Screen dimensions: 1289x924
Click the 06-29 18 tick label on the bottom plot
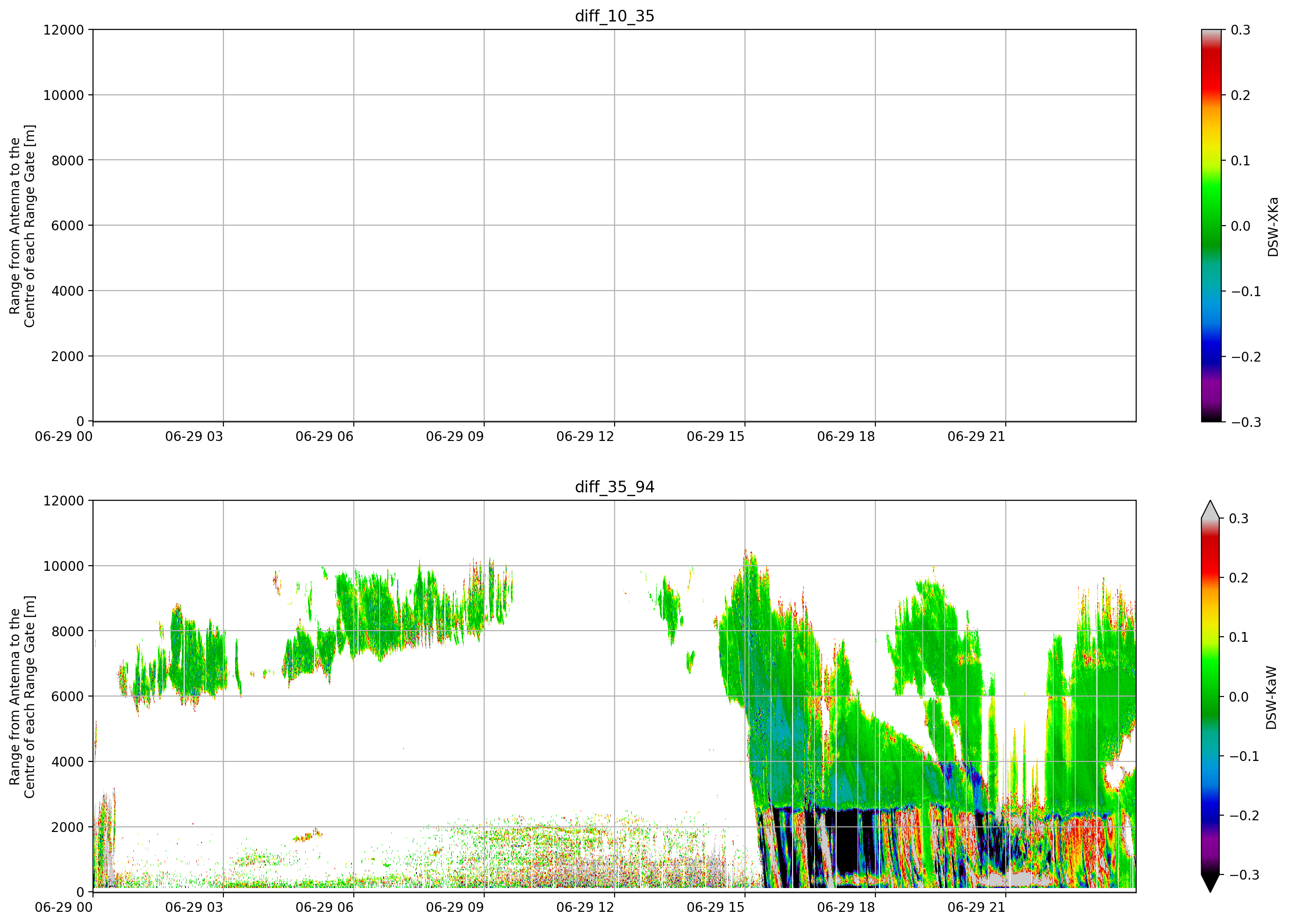coord(845,908)
